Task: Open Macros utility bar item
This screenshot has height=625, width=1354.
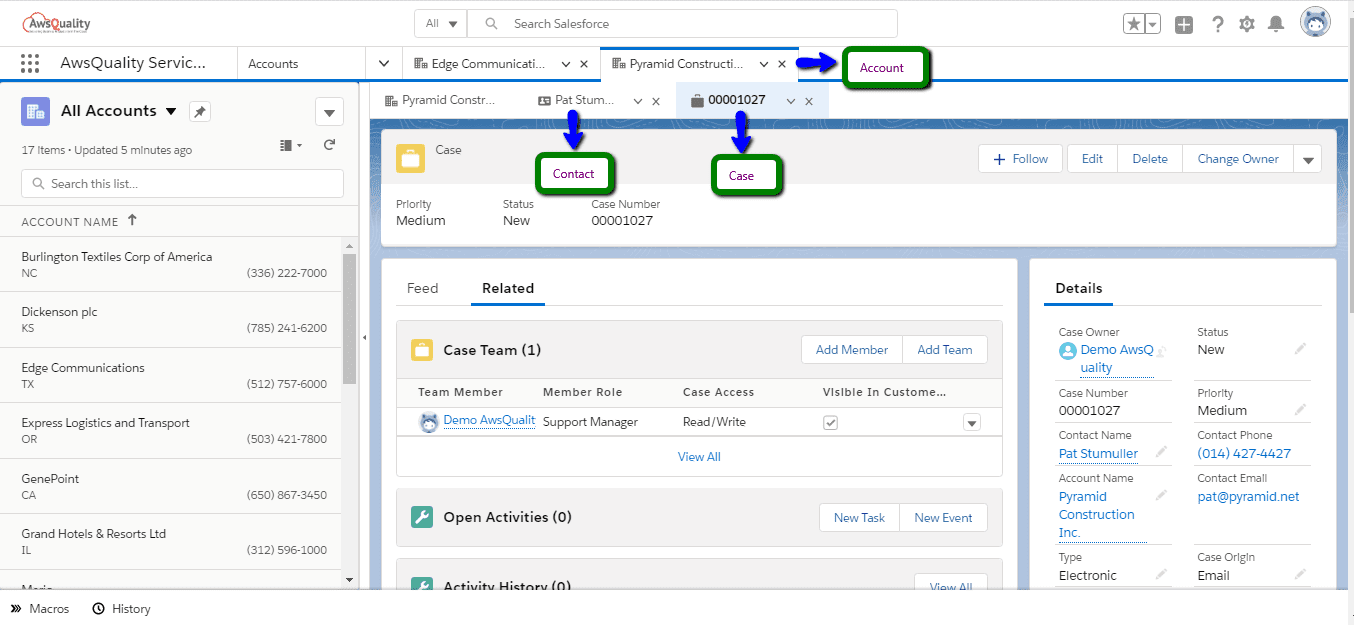Action: 40,609
